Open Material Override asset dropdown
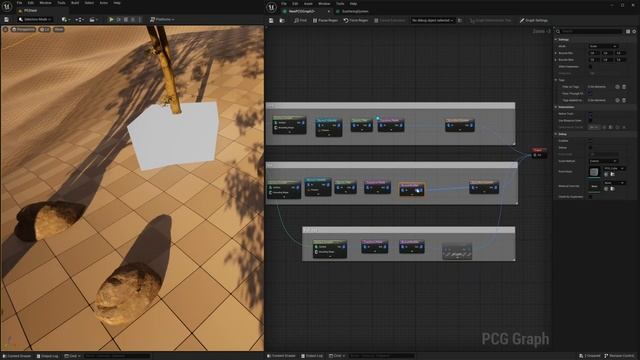 point(614,183)
